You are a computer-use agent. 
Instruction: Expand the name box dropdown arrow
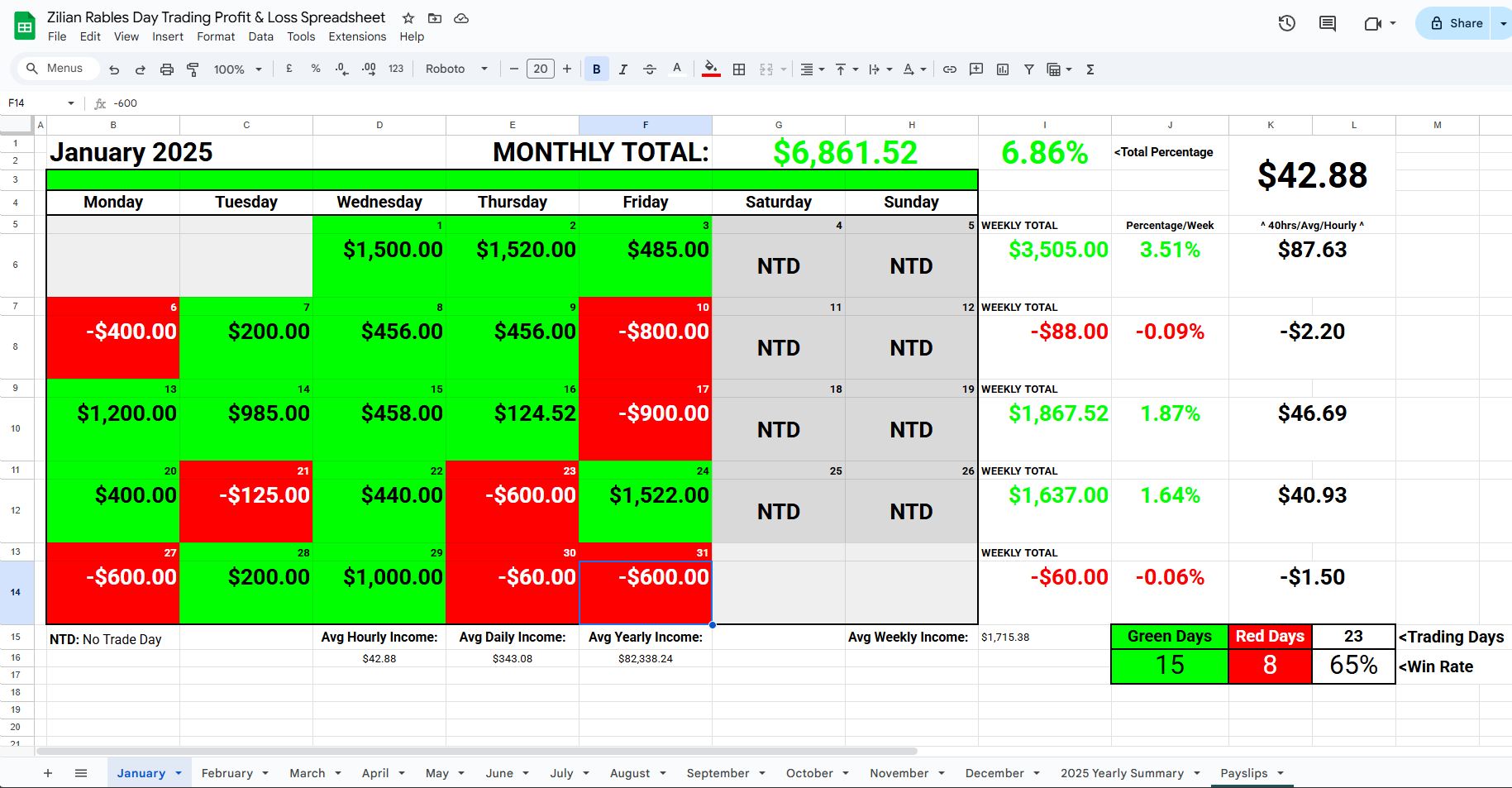pyautogui.click(x=71, y=103)
